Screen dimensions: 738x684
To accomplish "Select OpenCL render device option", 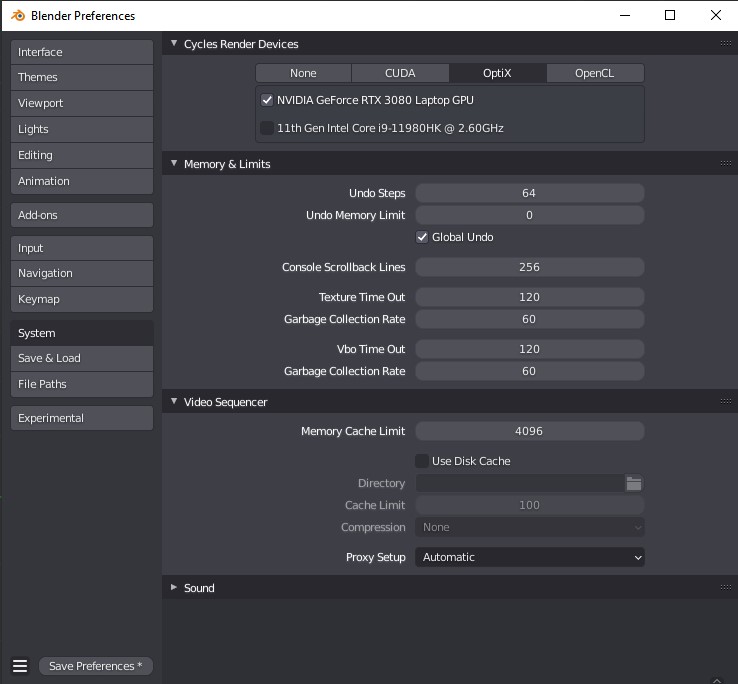I will click(x=595, y=73).
